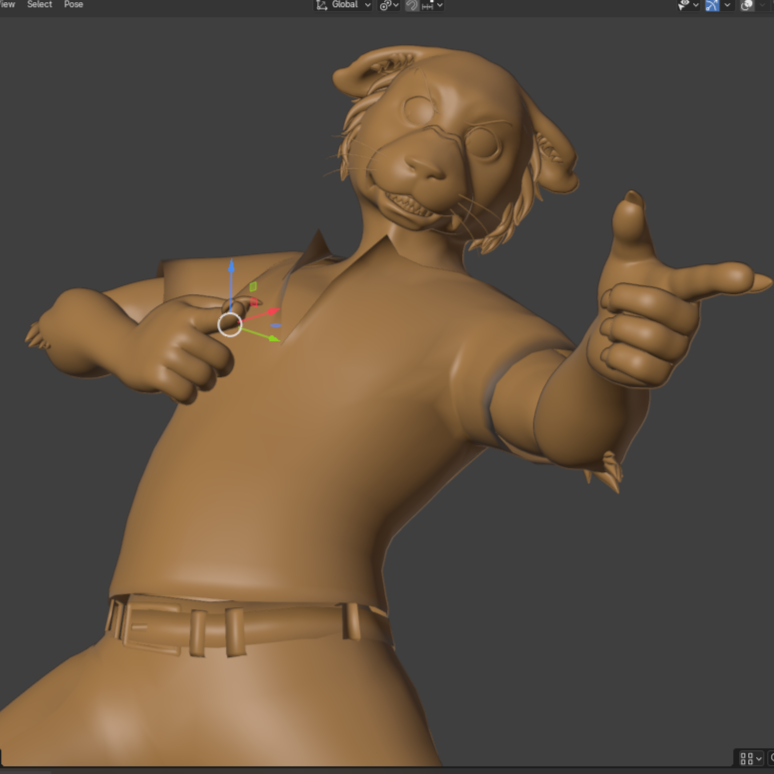
Task: Click the green plane gizmo square
Action: coord(253,286)
